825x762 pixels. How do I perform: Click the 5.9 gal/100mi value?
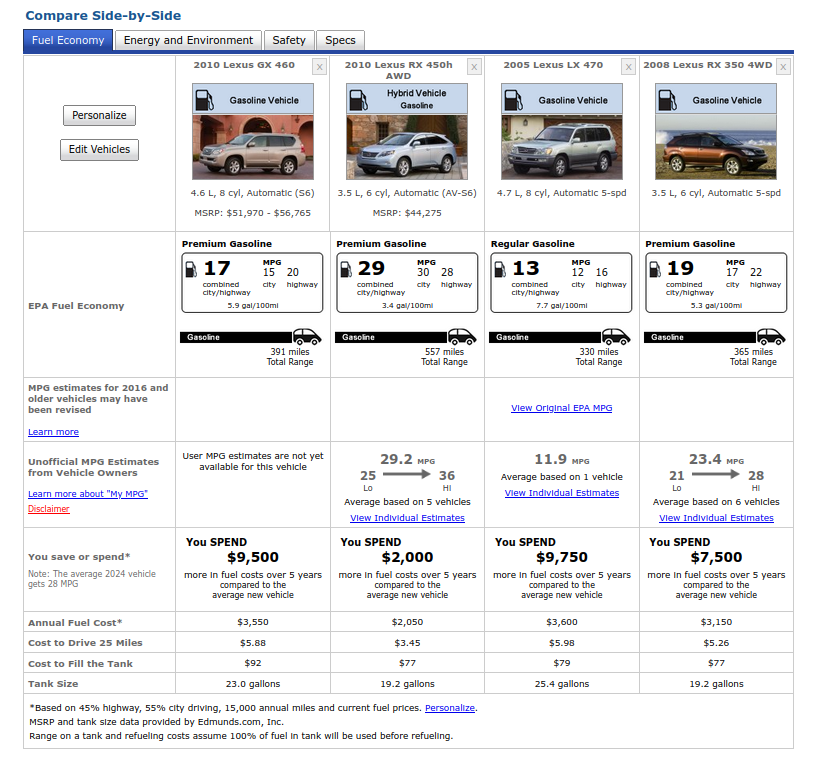click(253, 306)
